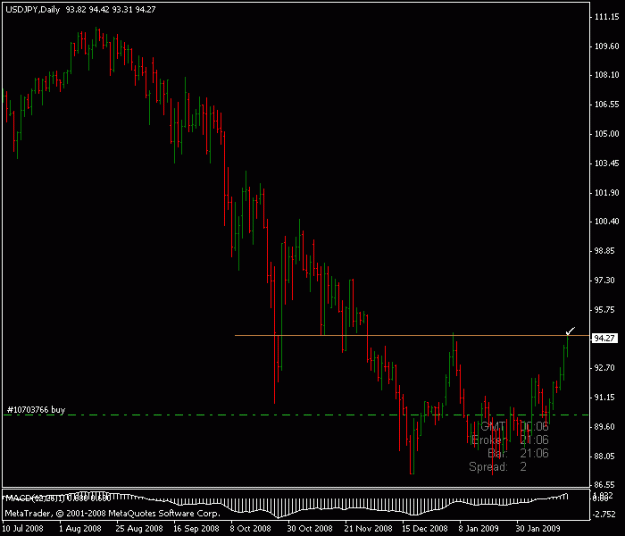625x536 pixels.
Task: Click the OHLC values 93.82 94.42 93.31 94.27
Action: coord(110,10)
